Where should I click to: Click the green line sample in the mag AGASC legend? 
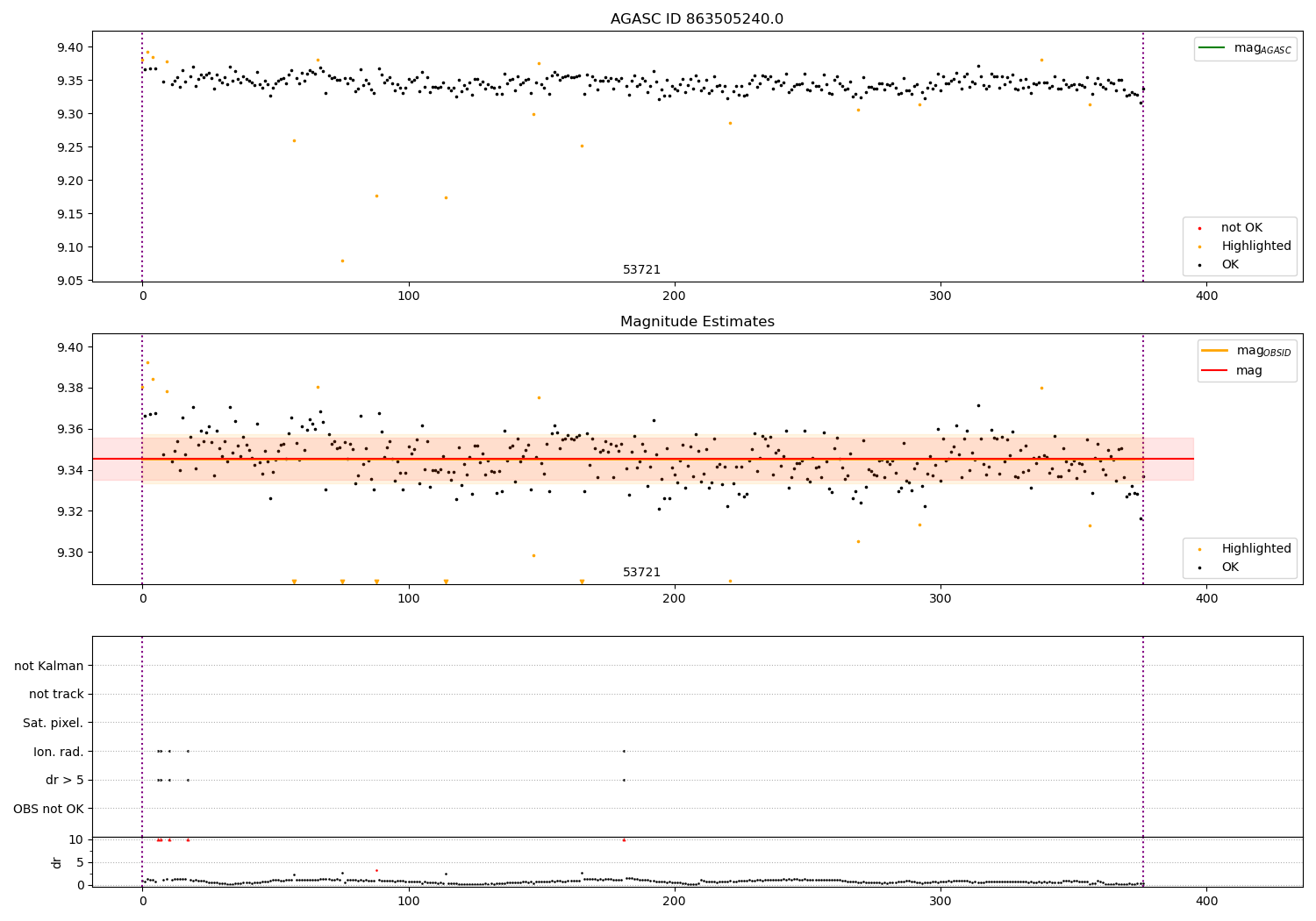click(x=1213, y=48)
